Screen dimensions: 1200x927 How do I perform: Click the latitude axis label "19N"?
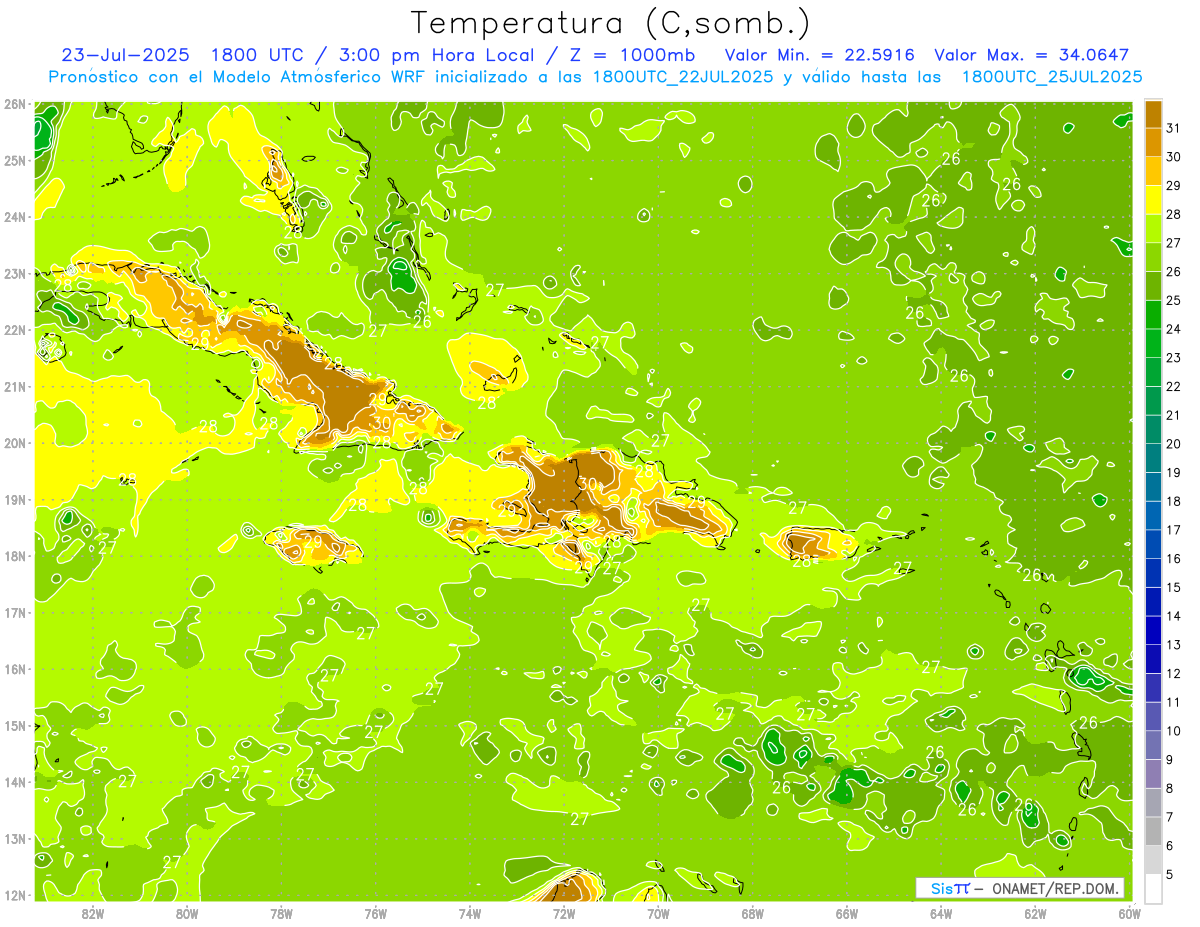pos(15,499)
